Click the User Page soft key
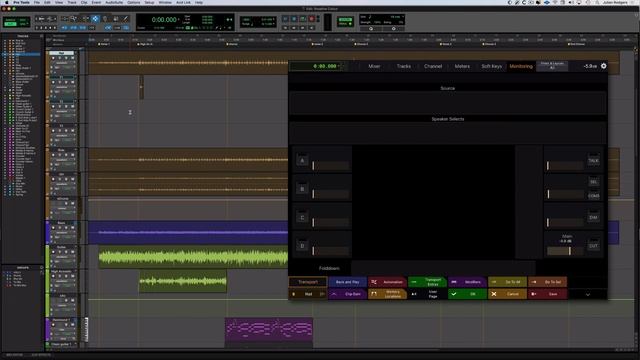This screenshot has height=360, width=640. pos(427,294)
